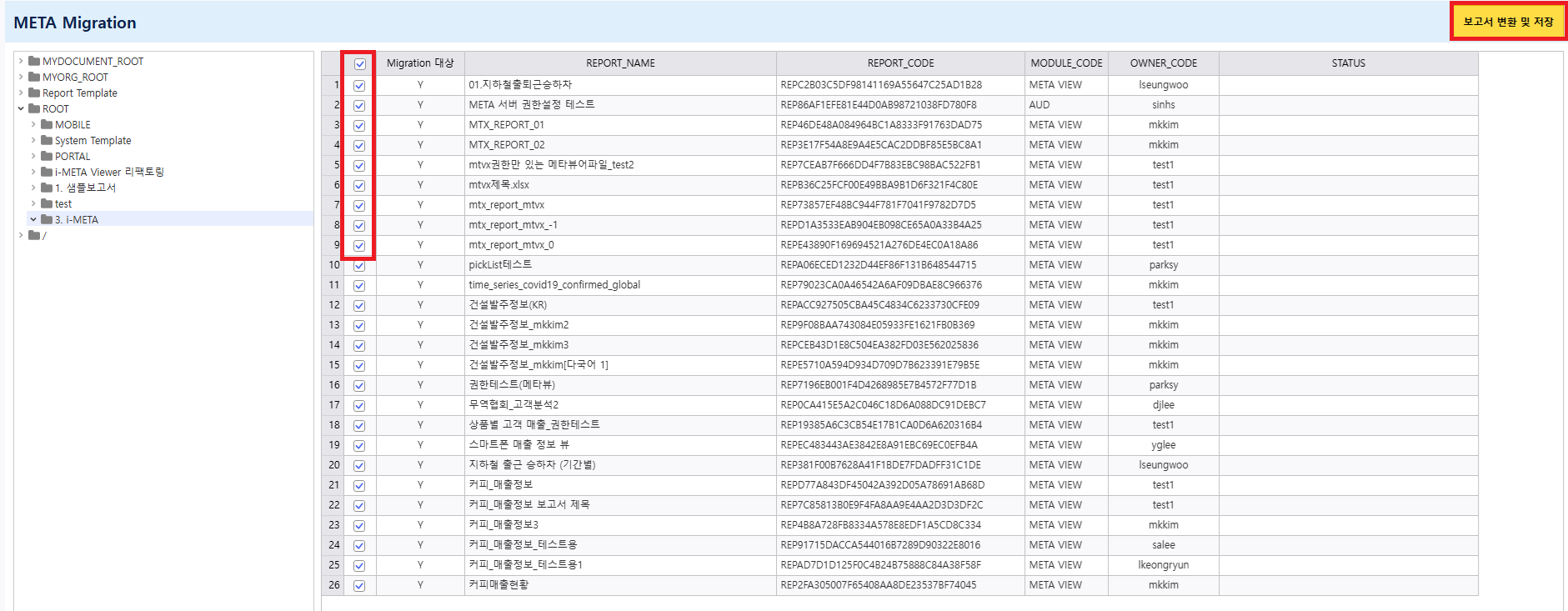Click the OWNER_CODE column header
Viewport: 1568px width, 611px height.
[x=1163, y=63]
